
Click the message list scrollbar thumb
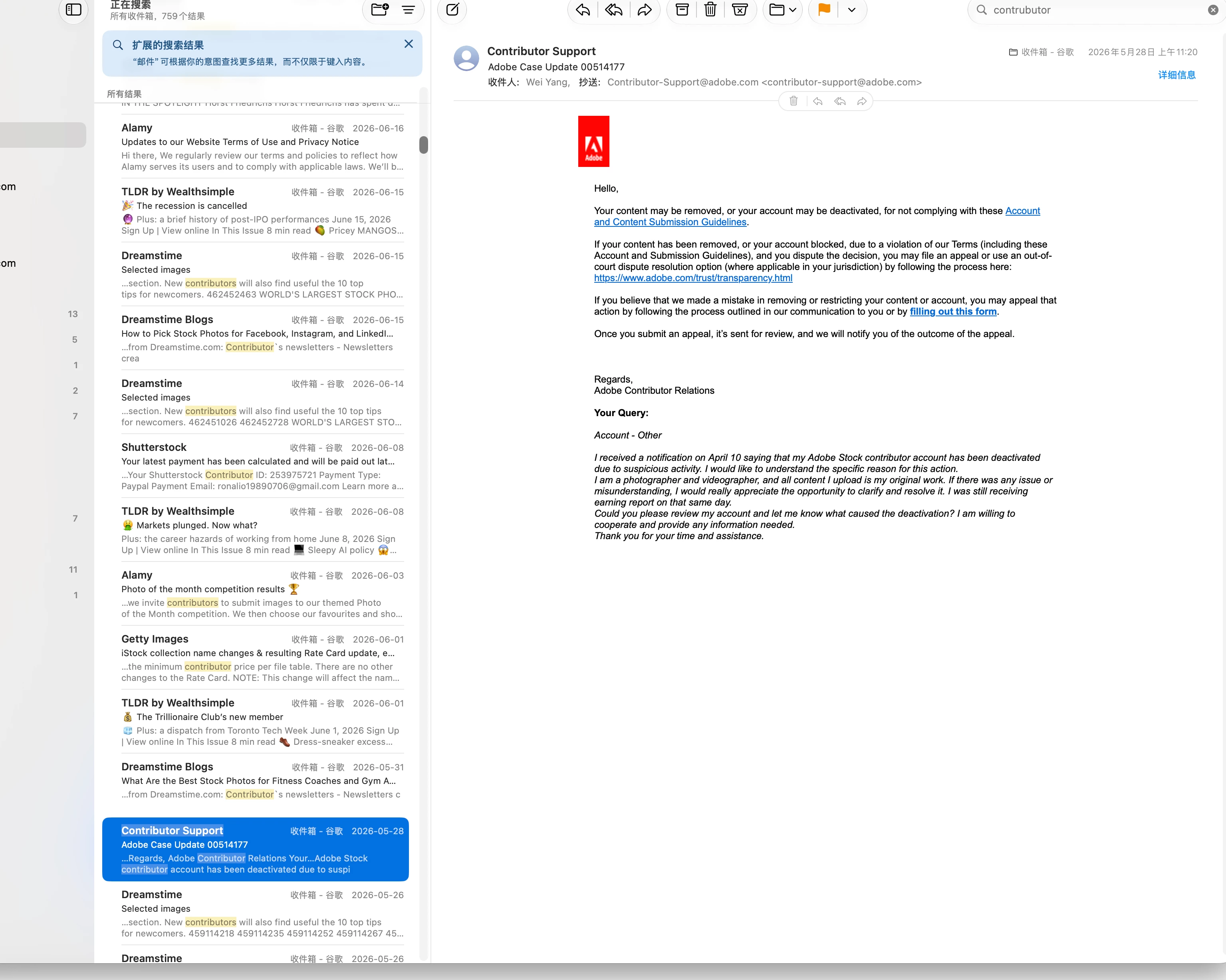(x=424, y=145)
